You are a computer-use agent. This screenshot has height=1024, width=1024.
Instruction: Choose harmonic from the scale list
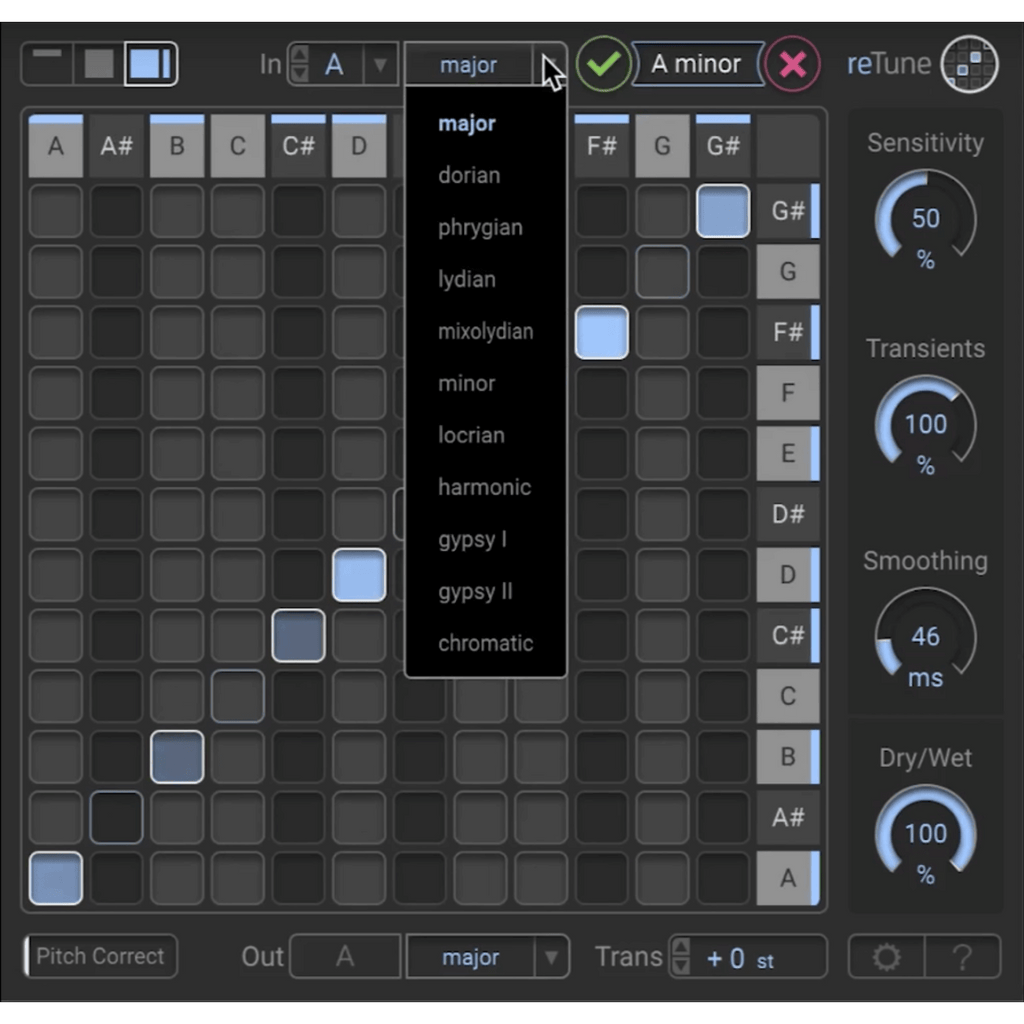point(485,487)
